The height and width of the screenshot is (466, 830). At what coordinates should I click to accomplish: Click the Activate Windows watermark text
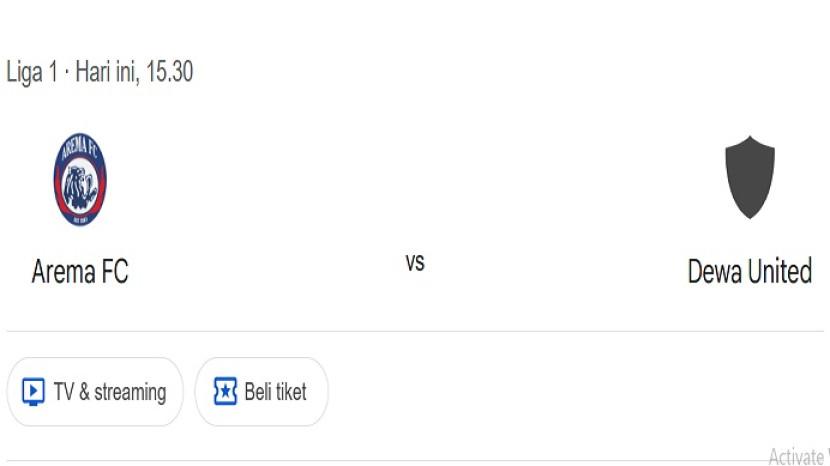tap(798, 457)
